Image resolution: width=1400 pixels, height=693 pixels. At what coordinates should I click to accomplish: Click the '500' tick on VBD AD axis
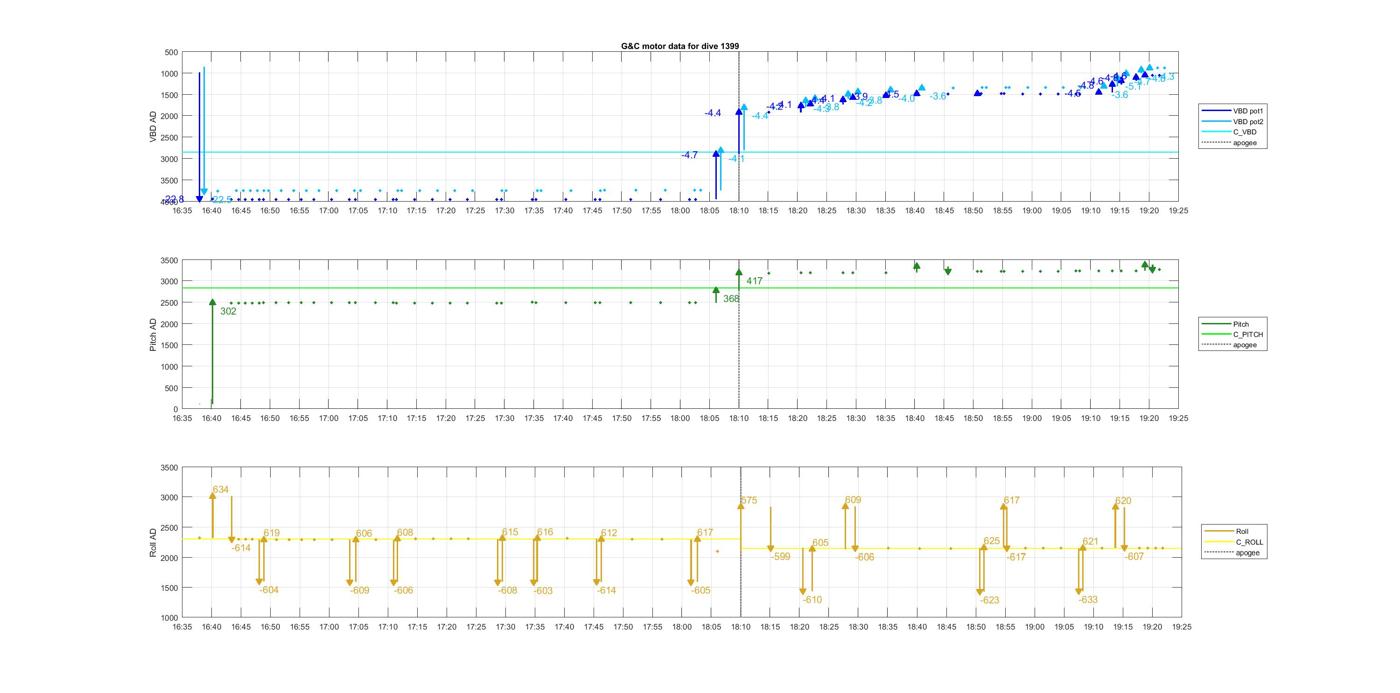[171, 52]
